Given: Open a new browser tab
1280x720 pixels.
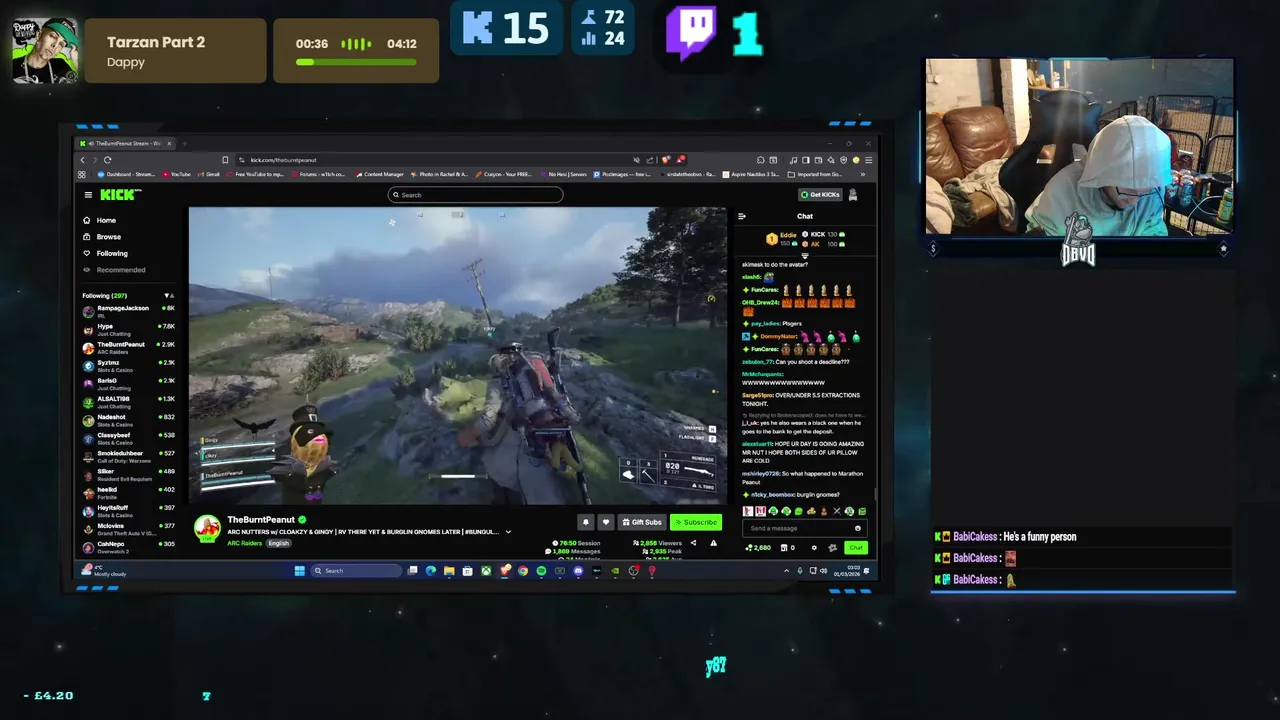Looking at the screenshot, I should (186, 143).
